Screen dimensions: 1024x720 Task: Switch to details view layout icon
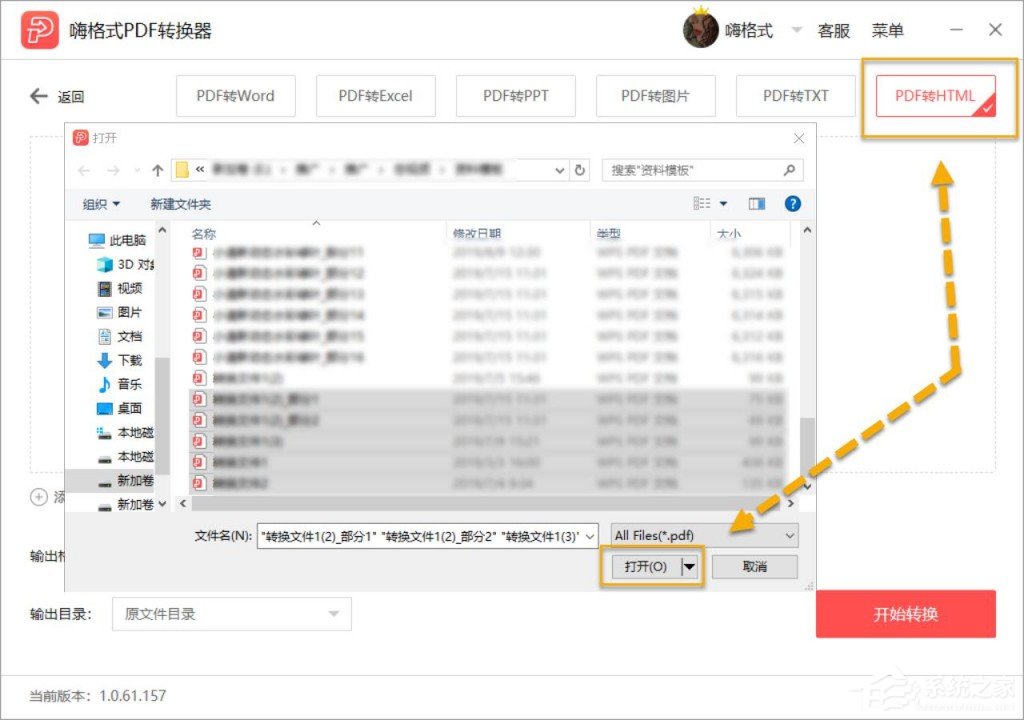click(x=703, y=204)
